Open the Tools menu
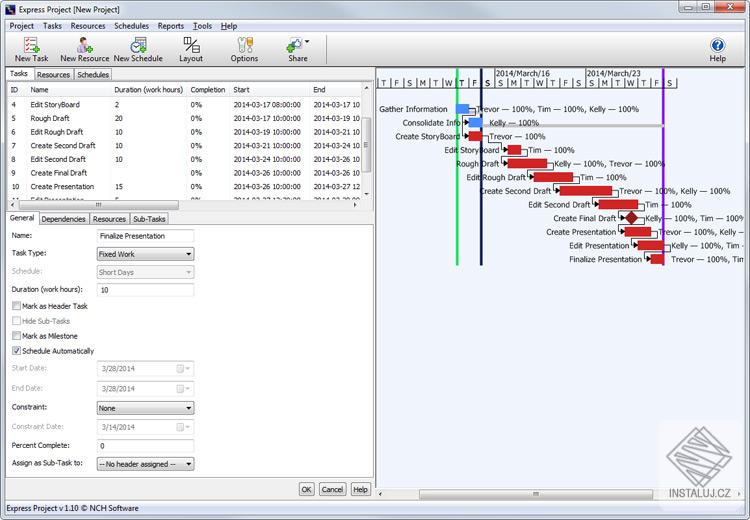Image resolution: width=750 pixels, height=520 pixels. click(x=202, y=26)
